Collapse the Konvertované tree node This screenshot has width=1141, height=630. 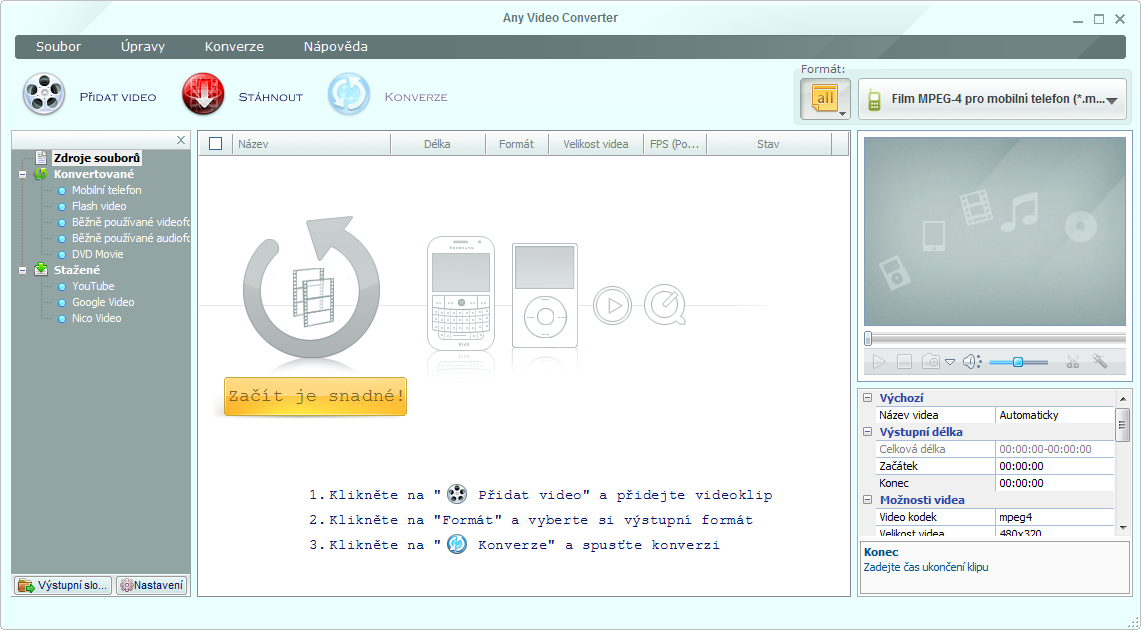click(x=23, y=175)
